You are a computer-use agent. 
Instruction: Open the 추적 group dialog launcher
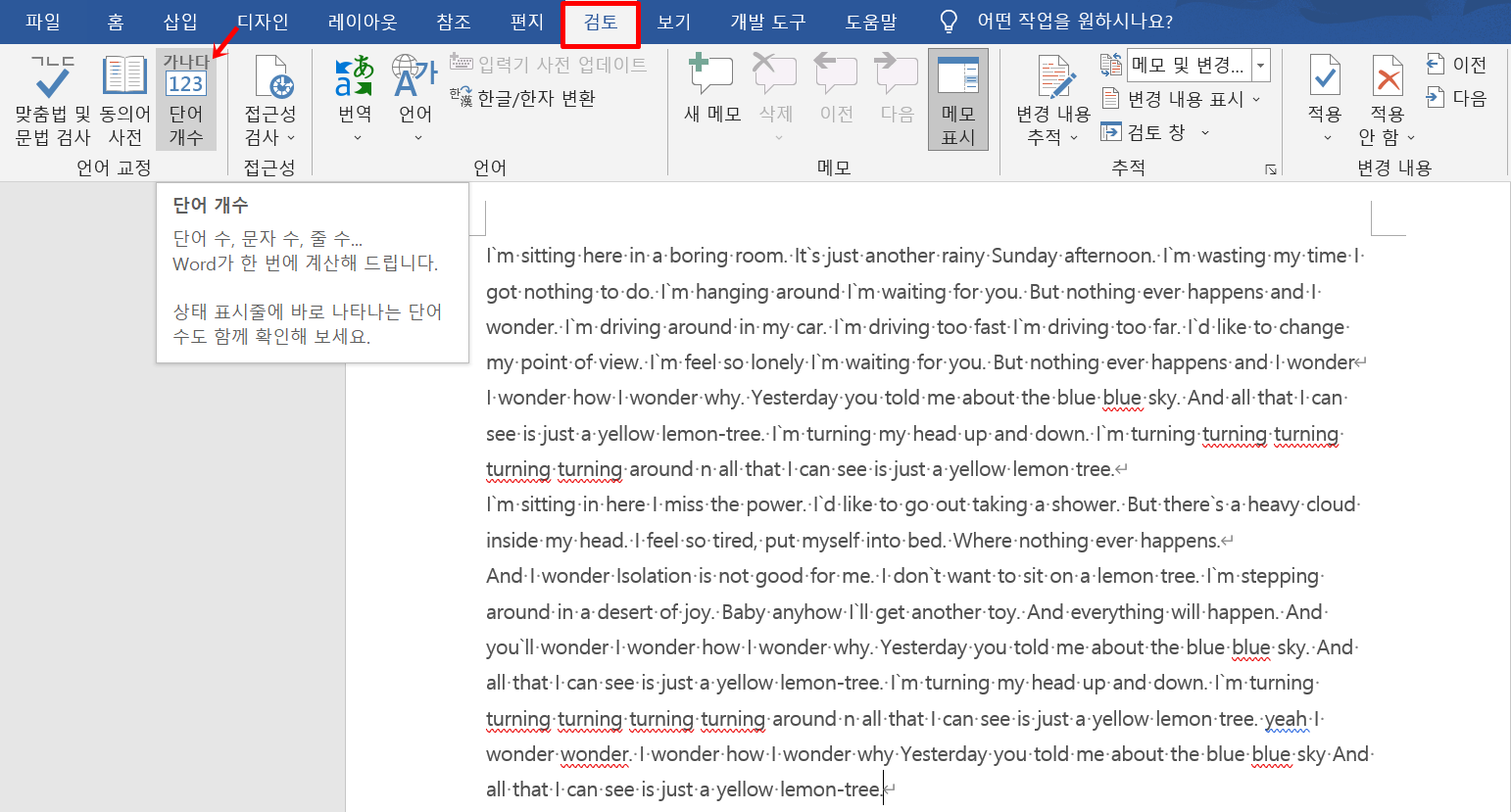1271,169
